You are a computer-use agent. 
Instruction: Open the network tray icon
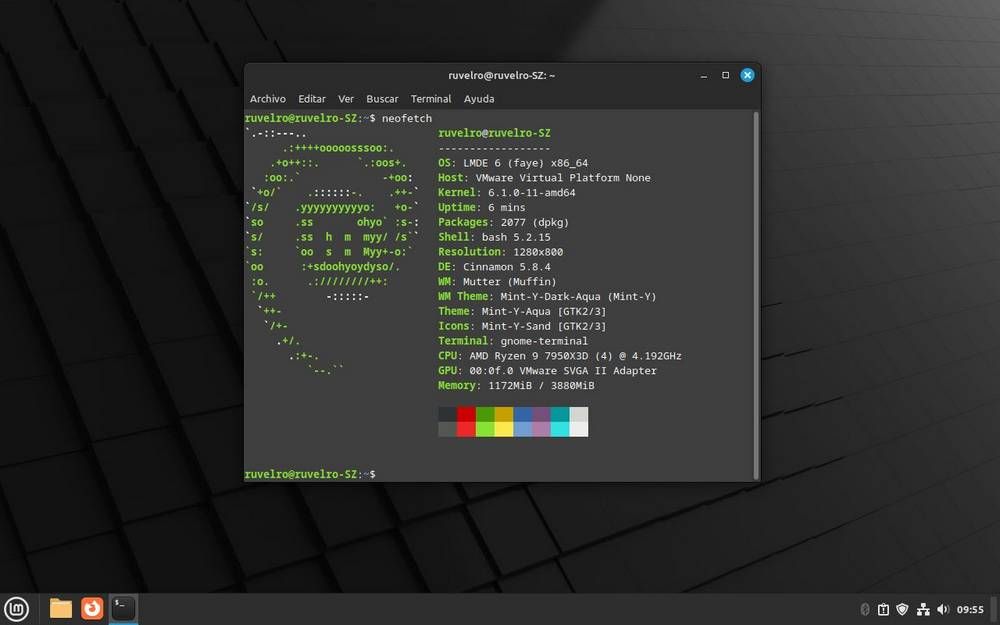[924, 609]
